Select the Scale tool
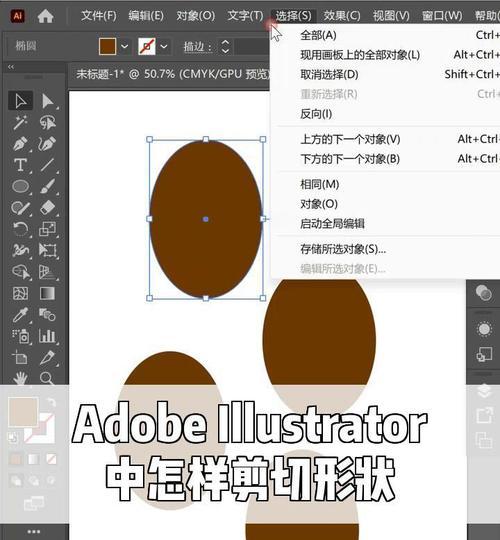The image size is (500, 540). [x=47, y=229]
